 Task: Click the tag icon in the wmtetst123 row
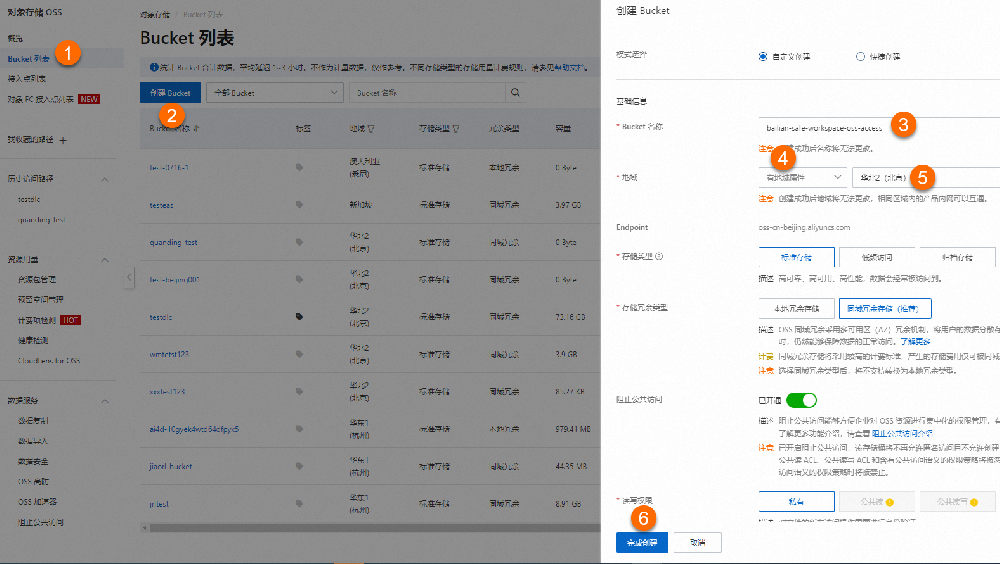pos(299,354)
